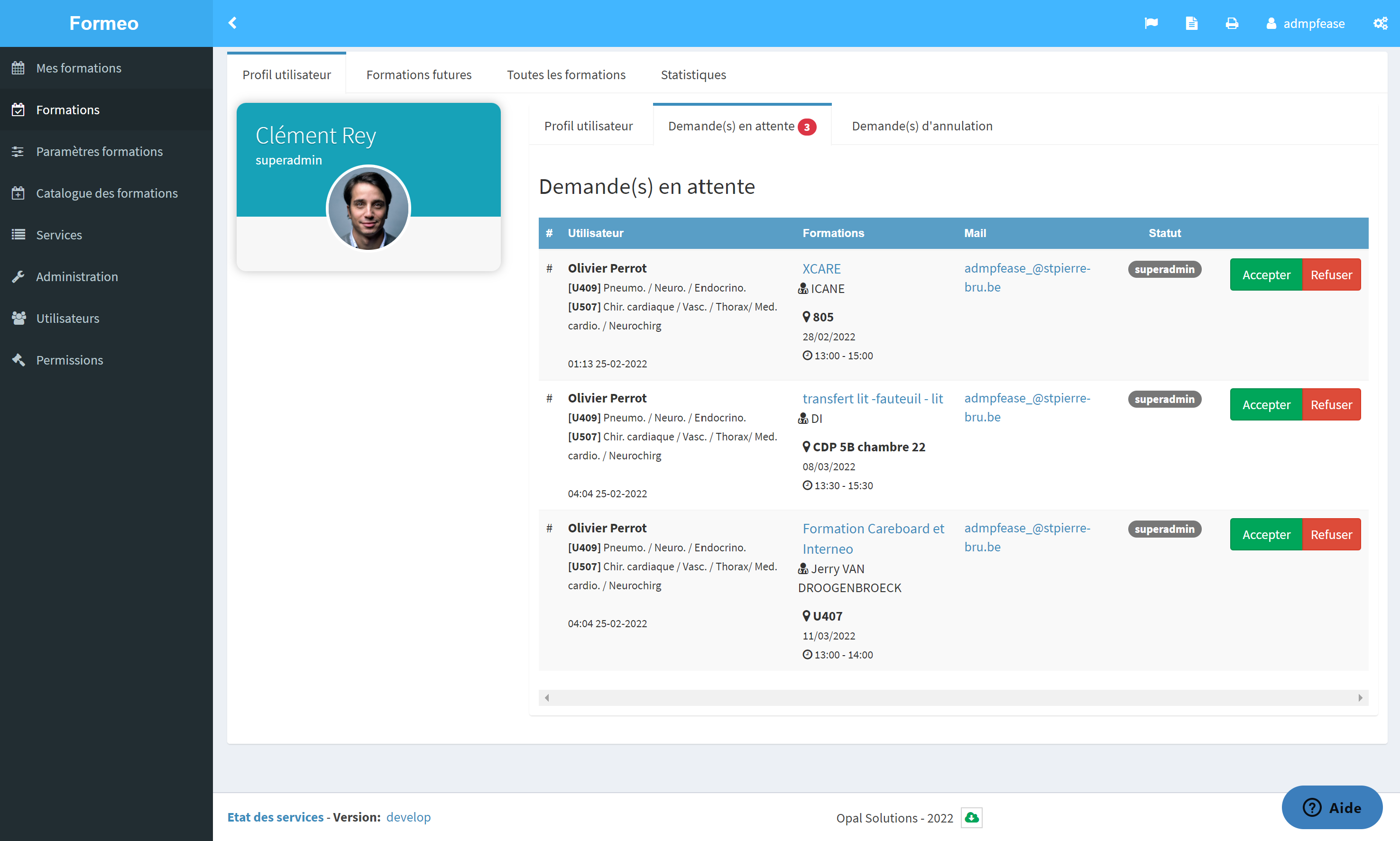Screen dimensions: 1400x841
Task: Click superadmin badge in transfert lit row
Action: [x=1164, y=399]
